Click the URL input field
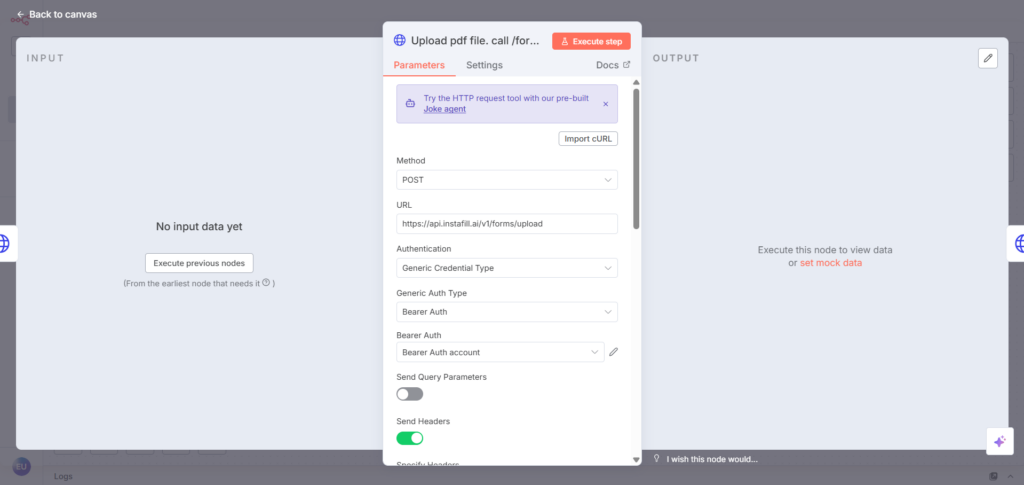Viewport: 1024px width, 485px height. click(x=506, y=224)
